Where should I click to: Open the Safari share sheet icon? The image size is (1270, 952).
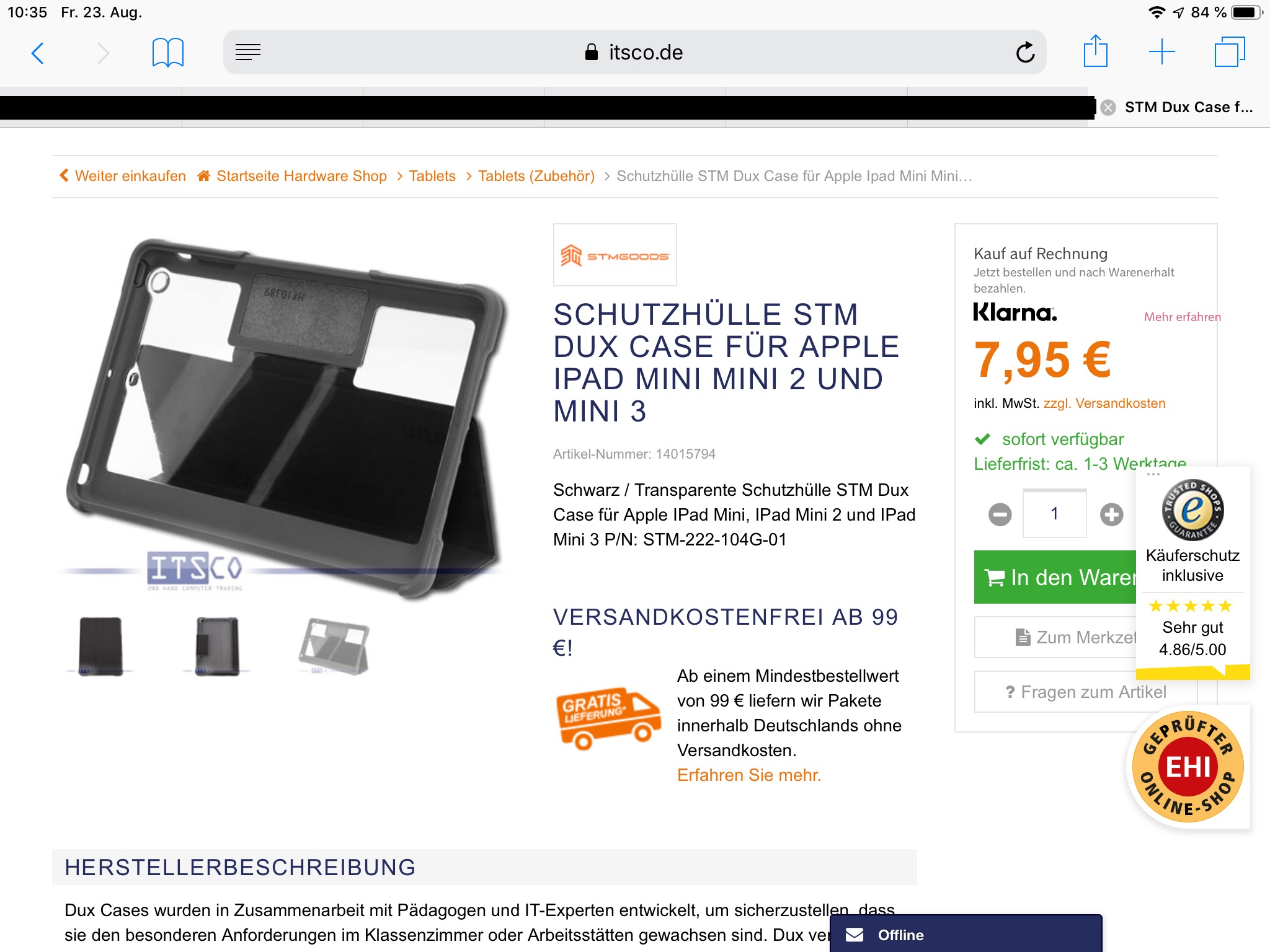[1096, 51]
